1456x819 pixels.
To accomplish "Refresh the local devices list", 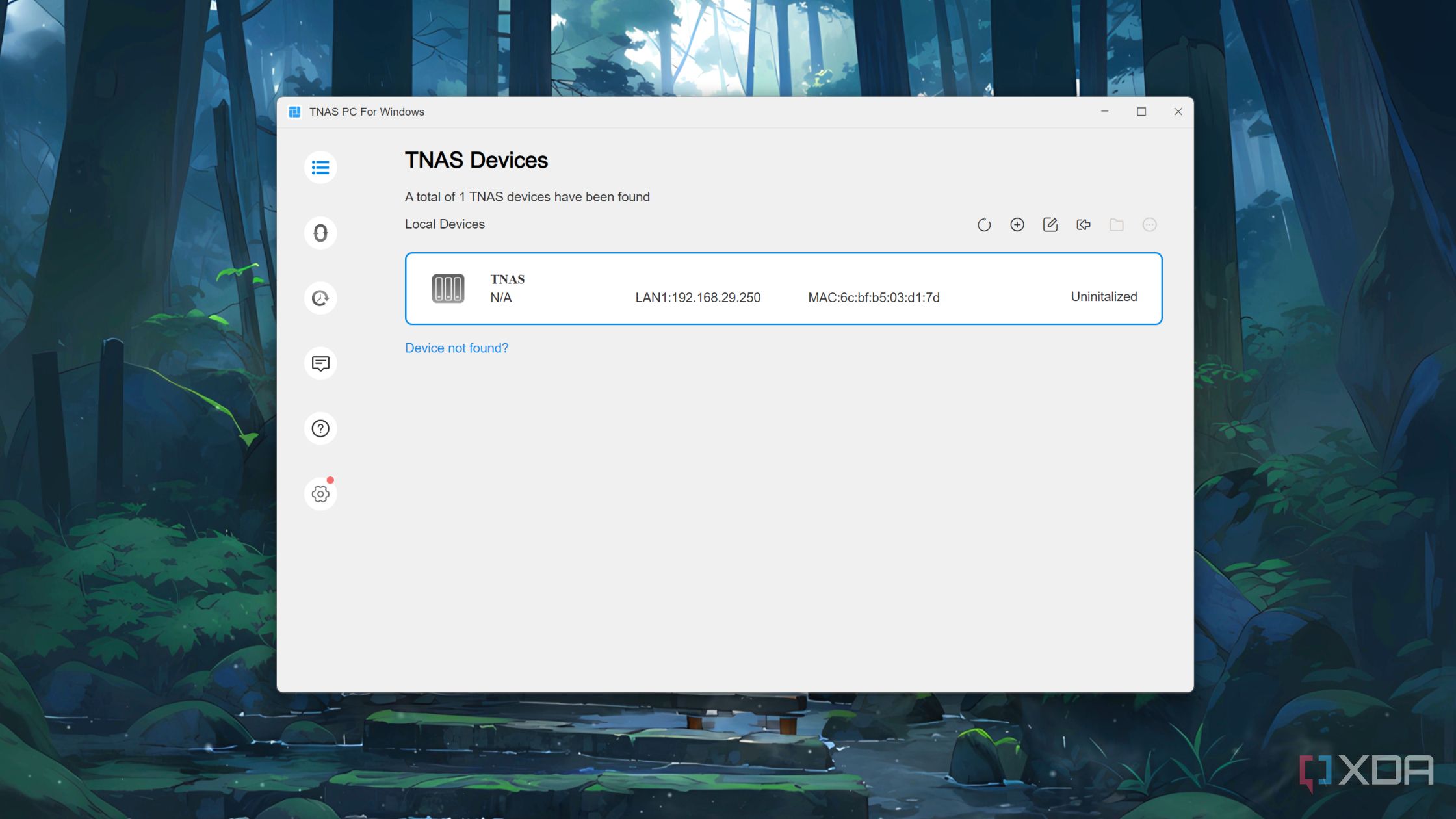I will [x=984, y=225].
